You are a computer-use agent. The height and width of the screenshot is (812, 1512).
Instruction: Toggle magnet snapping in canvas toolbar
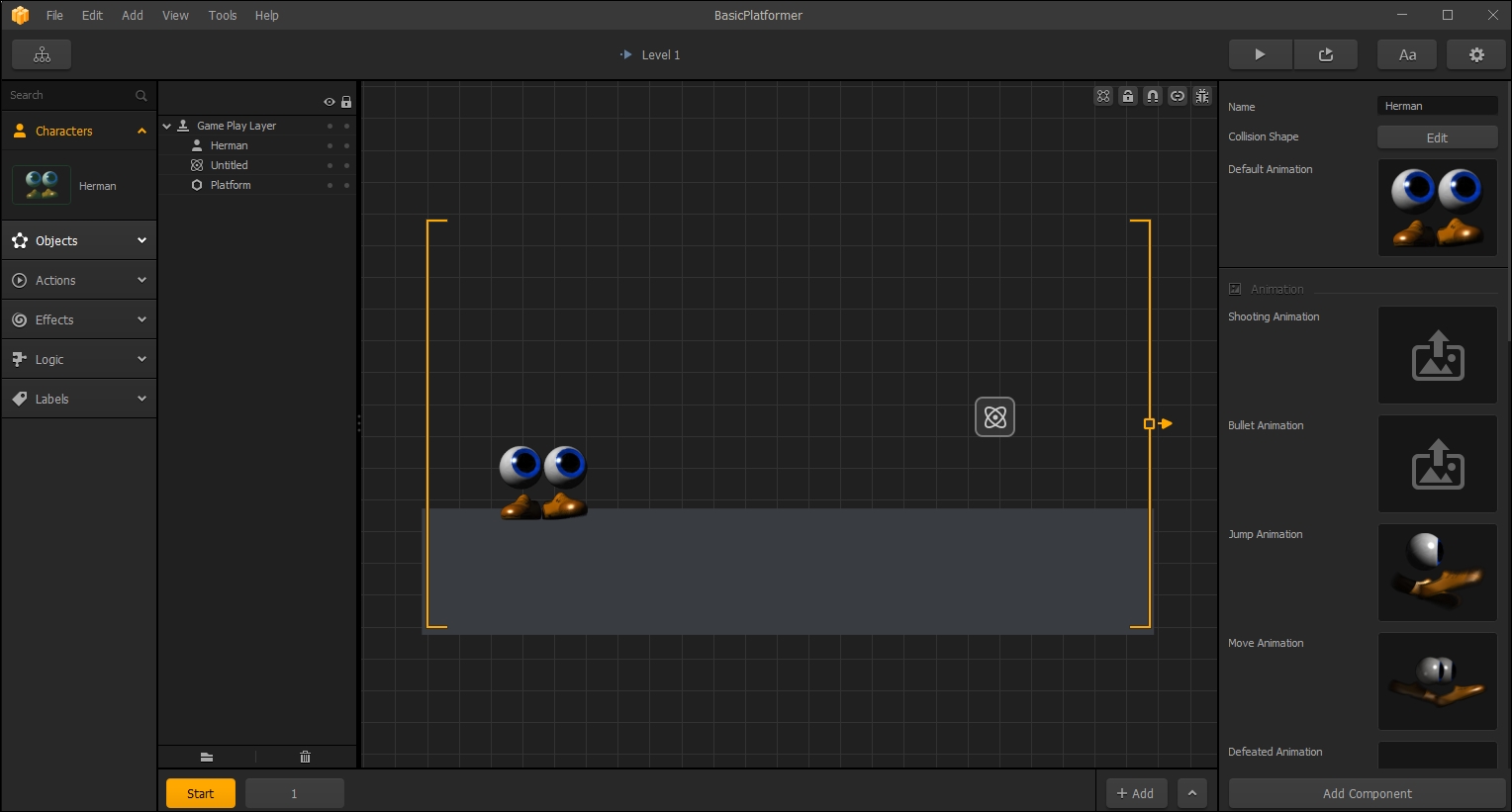(x=1153, y=96)
